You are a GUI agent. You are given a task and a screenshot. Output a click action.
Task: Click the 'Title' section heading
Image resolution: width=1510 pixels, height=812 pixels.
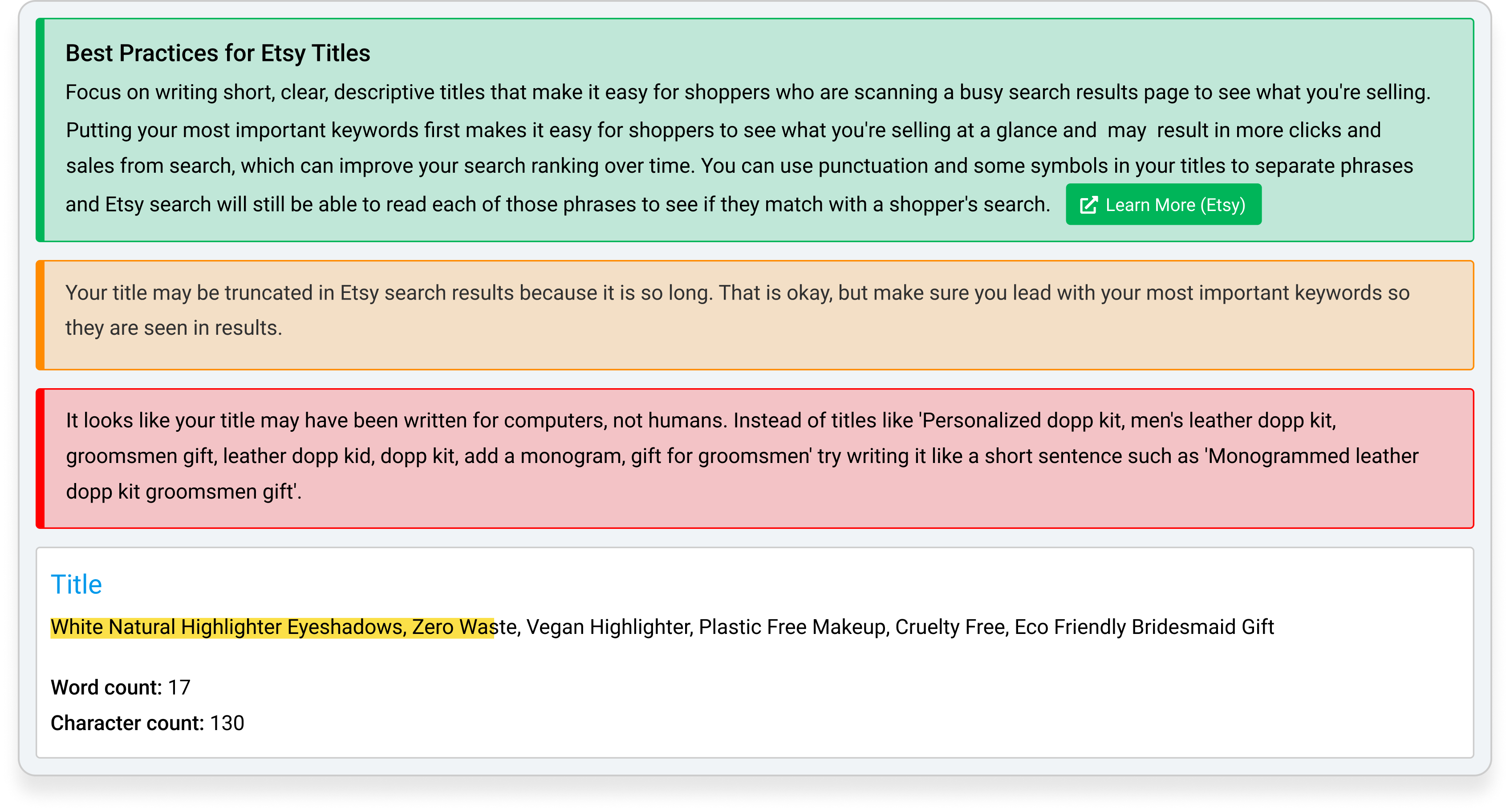point(76,585)
